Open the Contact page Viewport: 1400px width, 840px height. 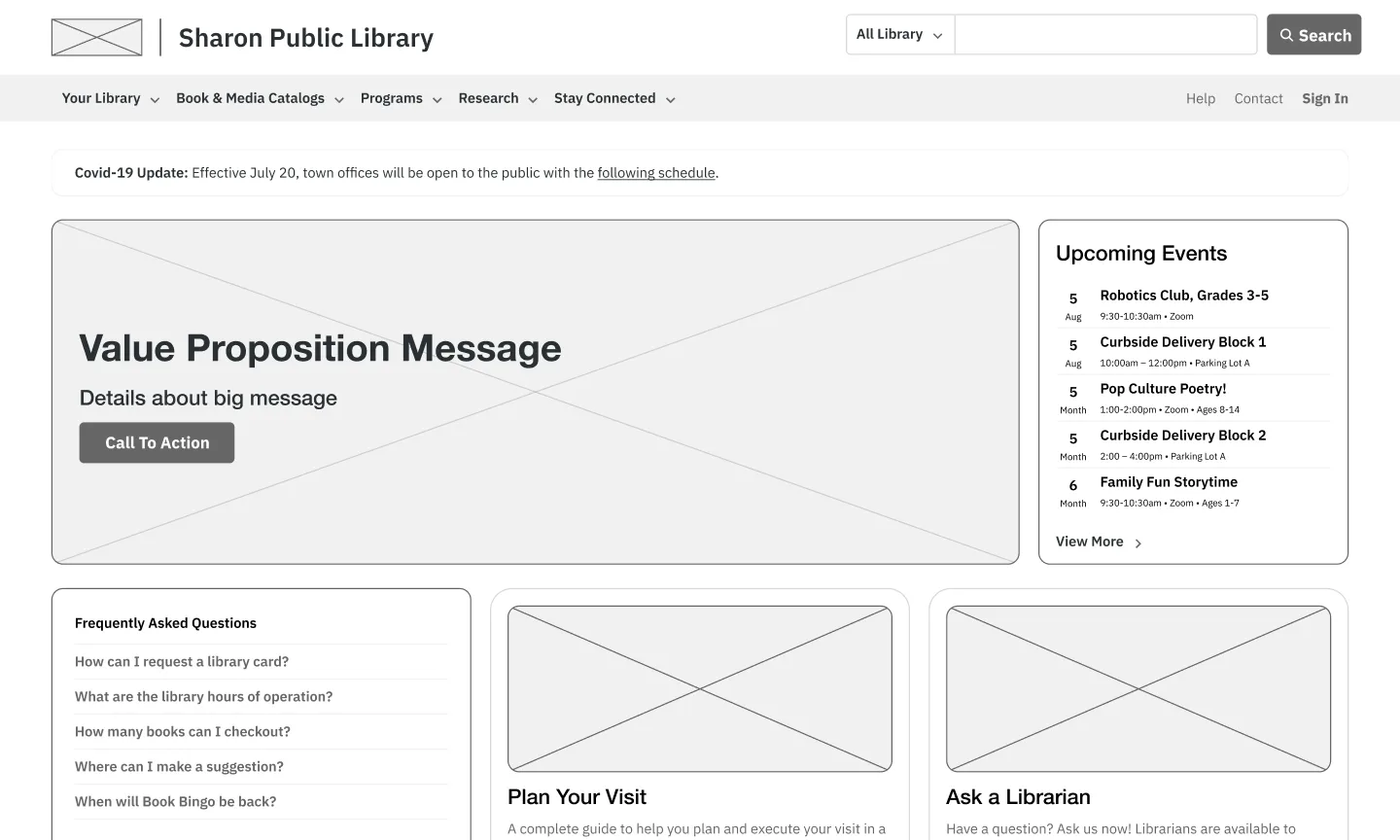tap(1258, 98)
